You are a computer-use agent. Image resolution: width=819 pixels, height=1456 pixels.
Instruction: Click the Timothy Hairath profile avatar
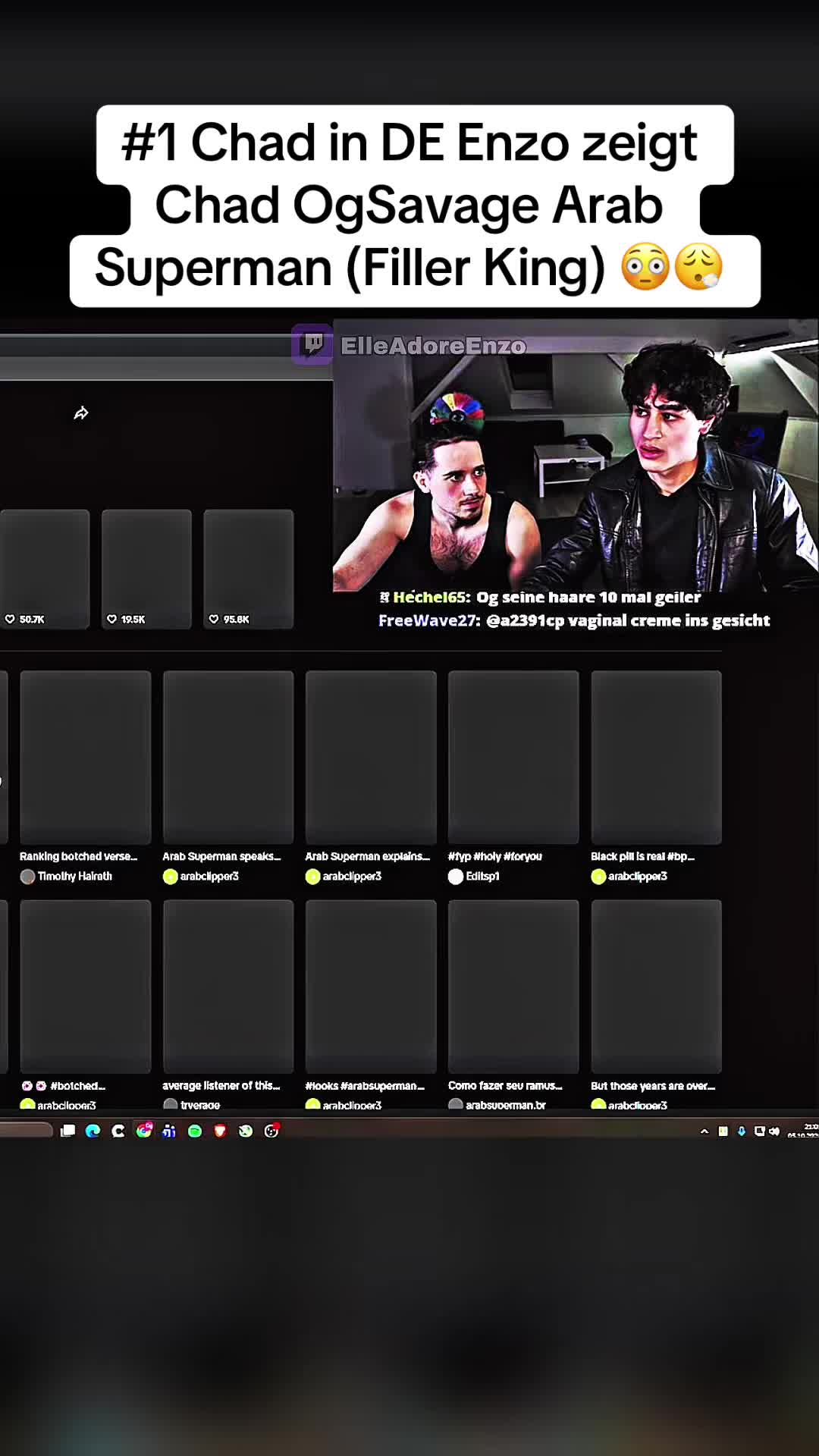coord(27,877)
